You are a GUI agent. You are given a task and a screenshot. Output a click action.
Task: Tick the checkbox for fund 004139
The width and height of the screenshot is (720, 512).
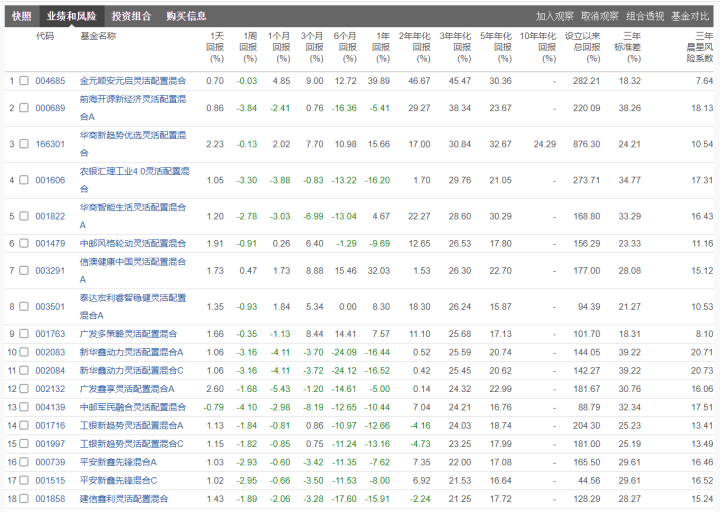(x=24, y=407)
